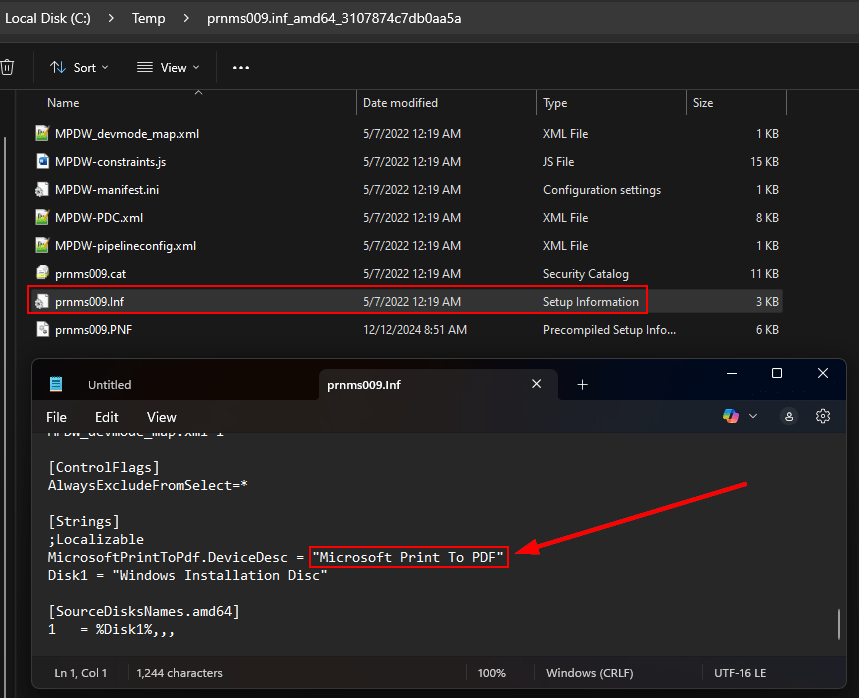Click Windows (CRLF) line ending status
859x698 pixels.
589,673
